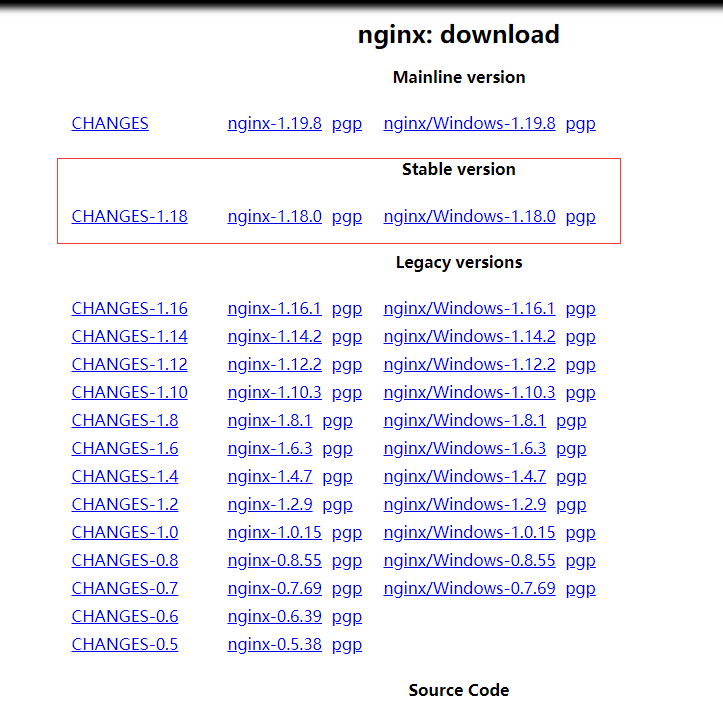Open pgp link next to nginx/Windows-0.8.55

(x=581, y=561)
